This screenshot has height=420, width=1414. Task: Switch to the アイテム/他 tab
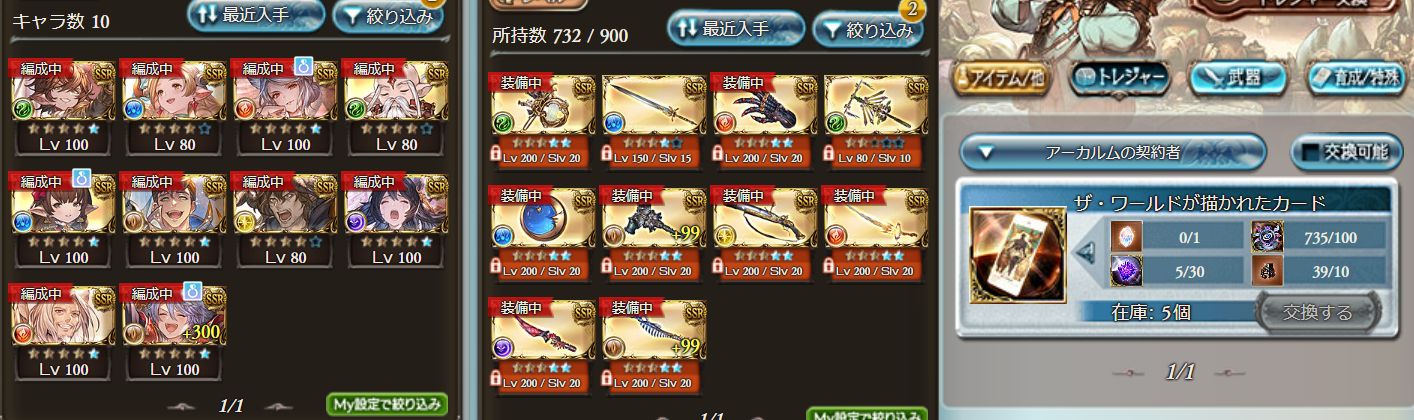tap(1000, 77)
